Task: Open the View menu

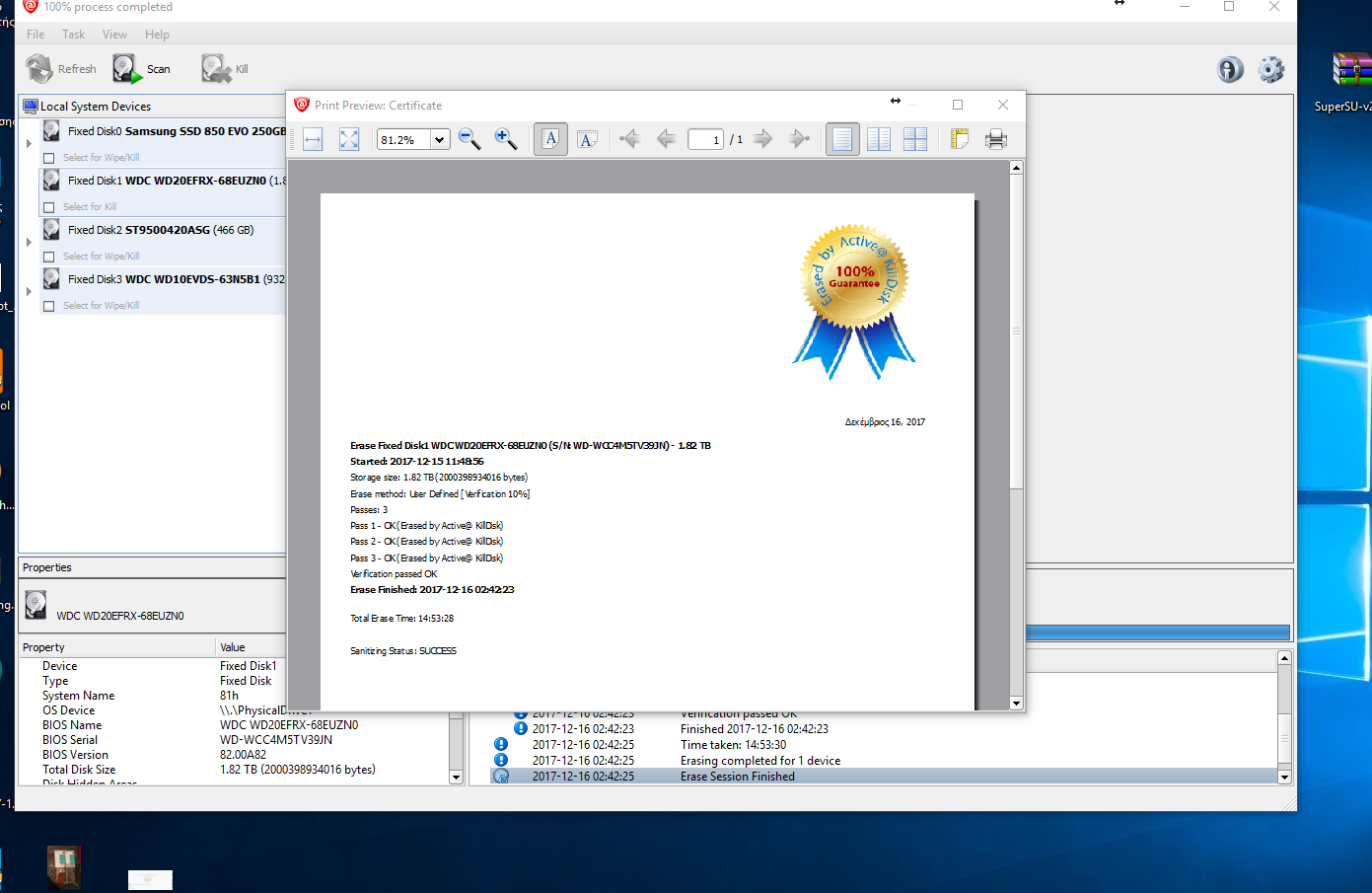Action: pos(114,35)
